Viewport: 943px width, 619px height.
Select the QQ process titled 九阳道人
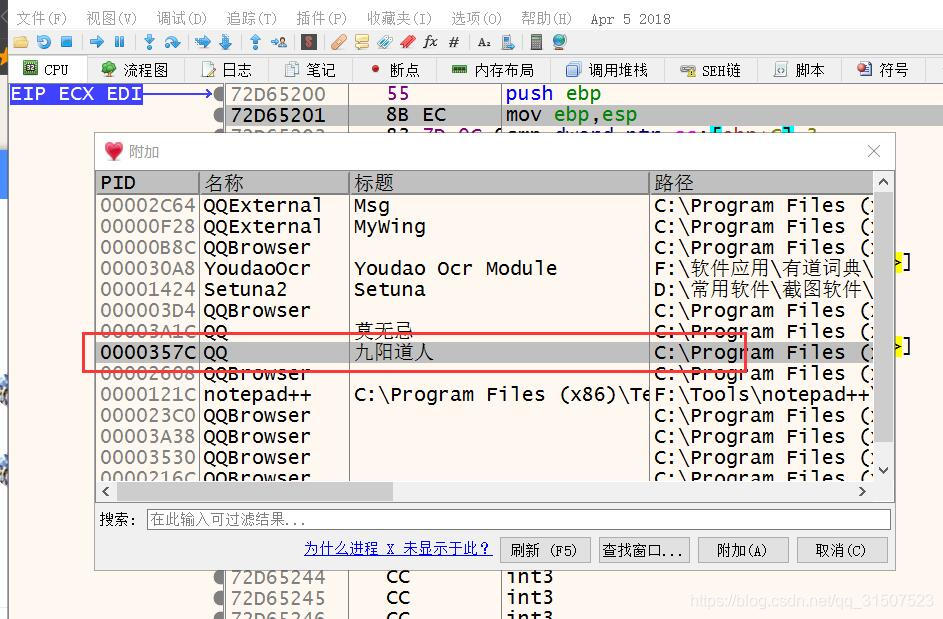pyautogui.click(x=485, y=353)
